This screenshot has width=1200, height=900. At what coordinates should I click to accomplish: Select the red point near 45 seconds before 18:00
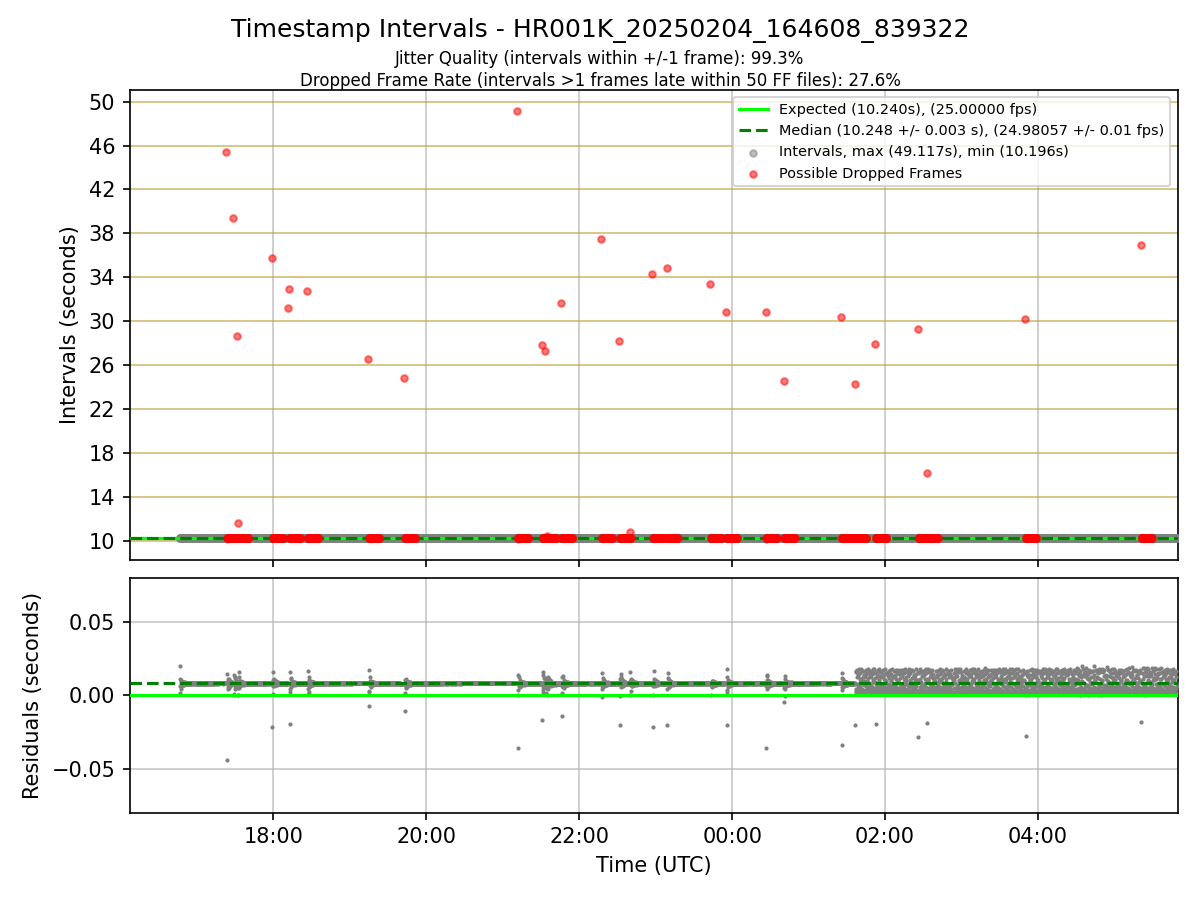[226, 152]
